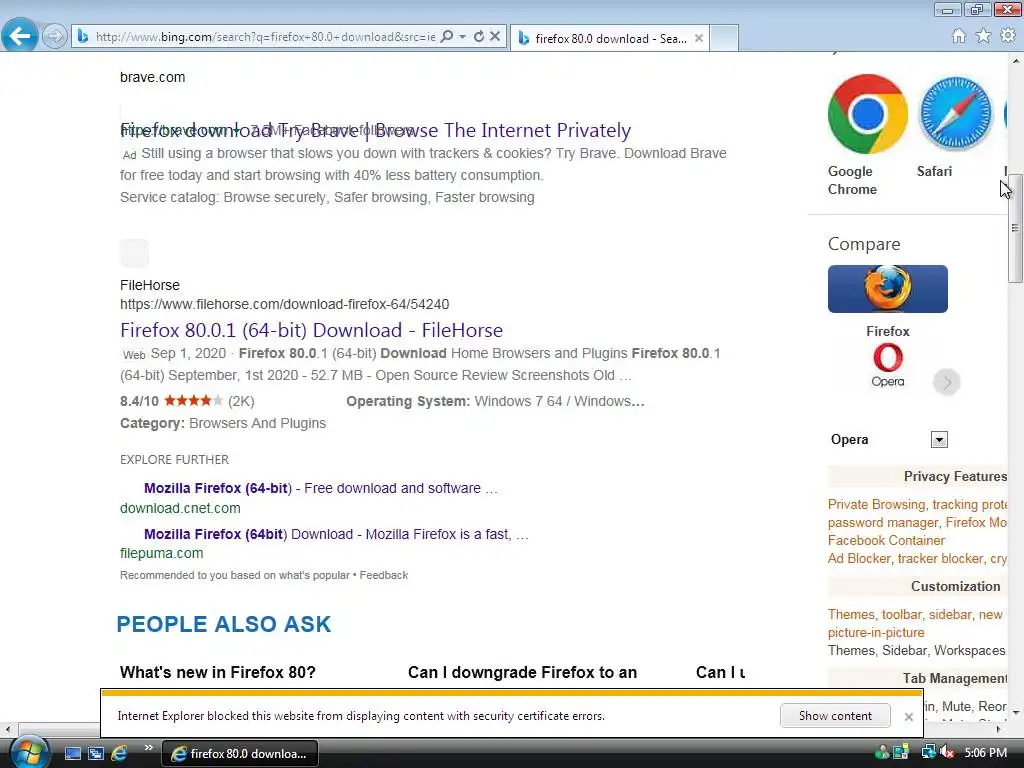Click the browser Forward arrow button
The height and width of the screenshot is (768, 1024).
click(54, 36)
